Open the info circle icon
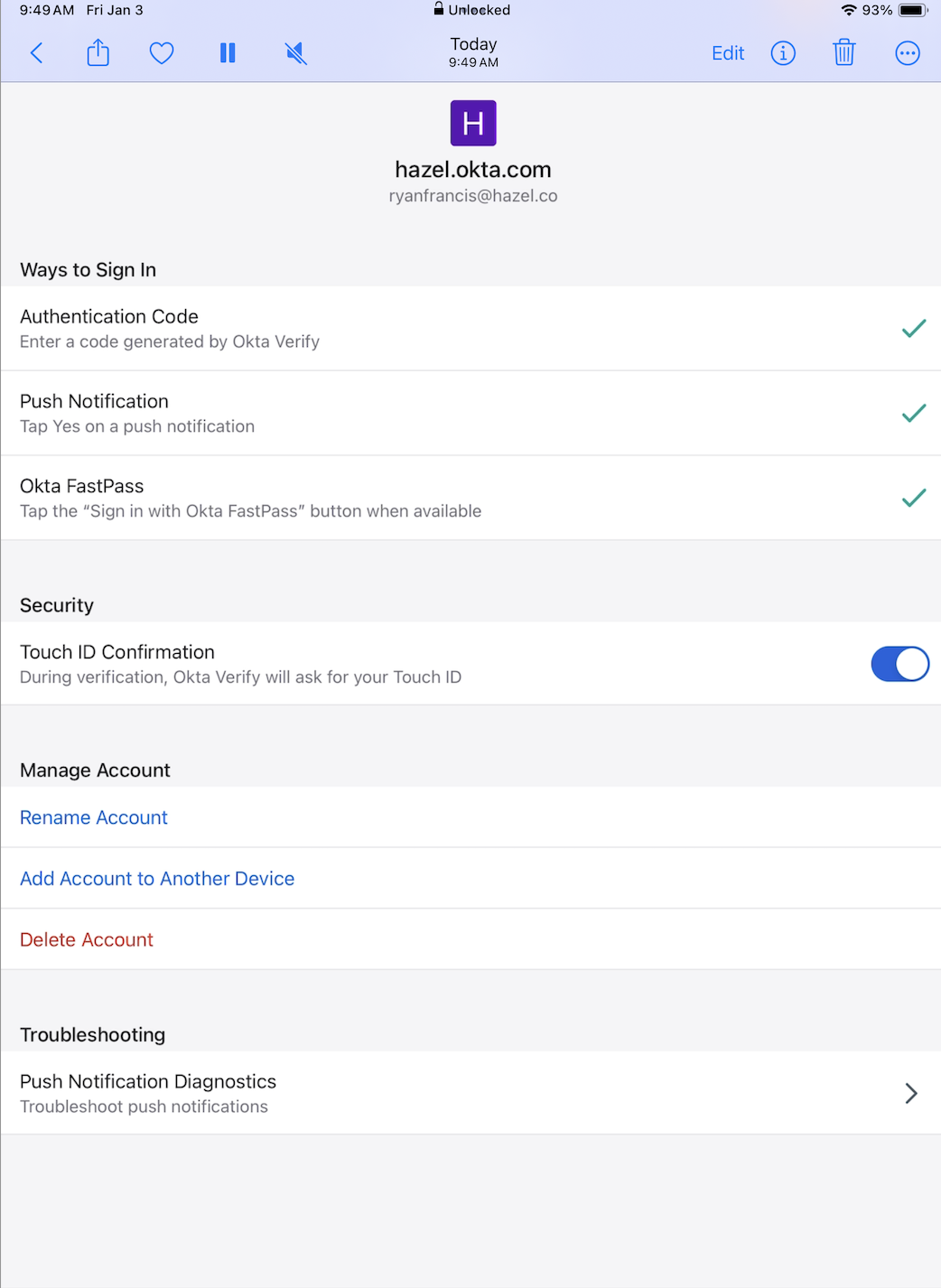Viewport: 941px width, 1288px height. (x=783, y=53)
